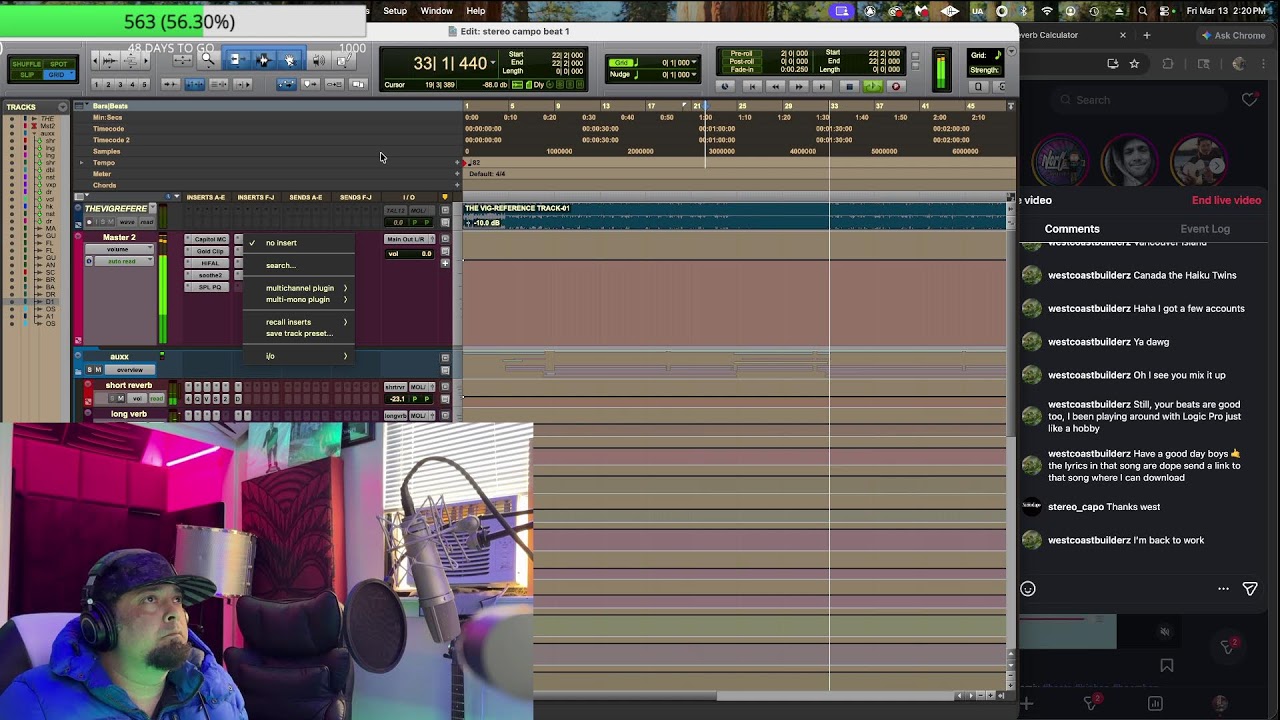Open Master 2 auto read automation dropdown
The height and width of the screenshot is (720, 1280).
123,261
